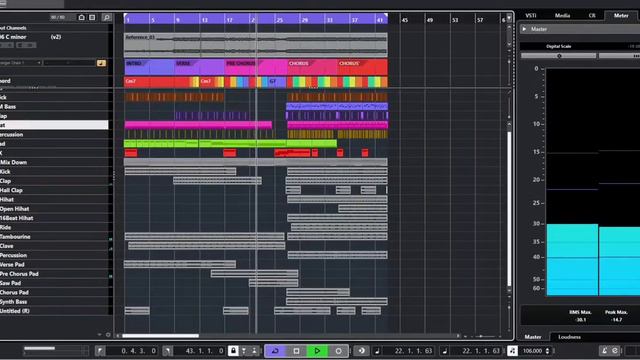Viewport: 640px width, 360px height.
Task: Open the Loudness tab below the meter
Action: [x=569, y=337]
